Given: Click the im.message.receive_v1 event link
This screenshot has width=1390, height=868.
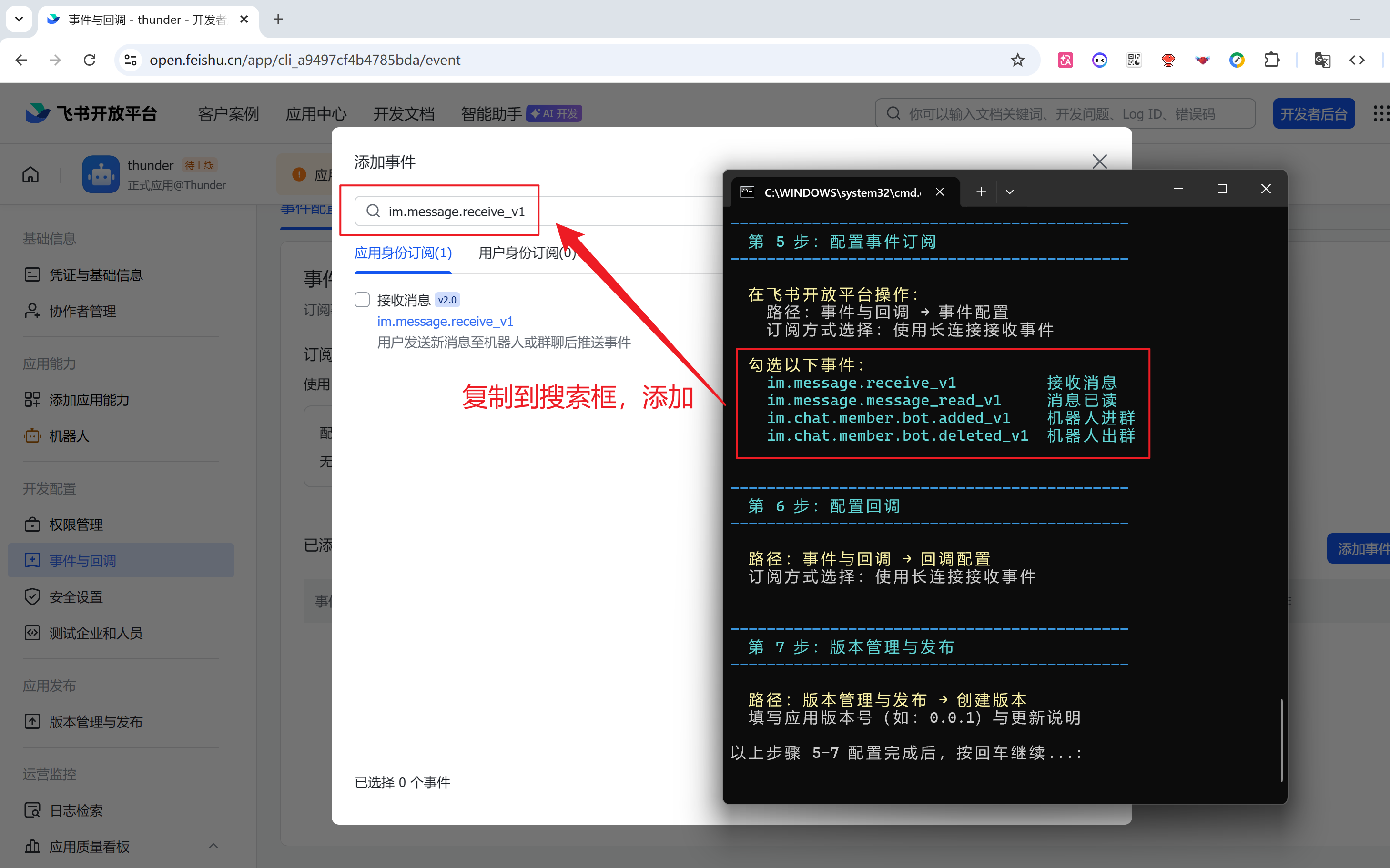Looking at the screenshot, I should pos(445,322).
